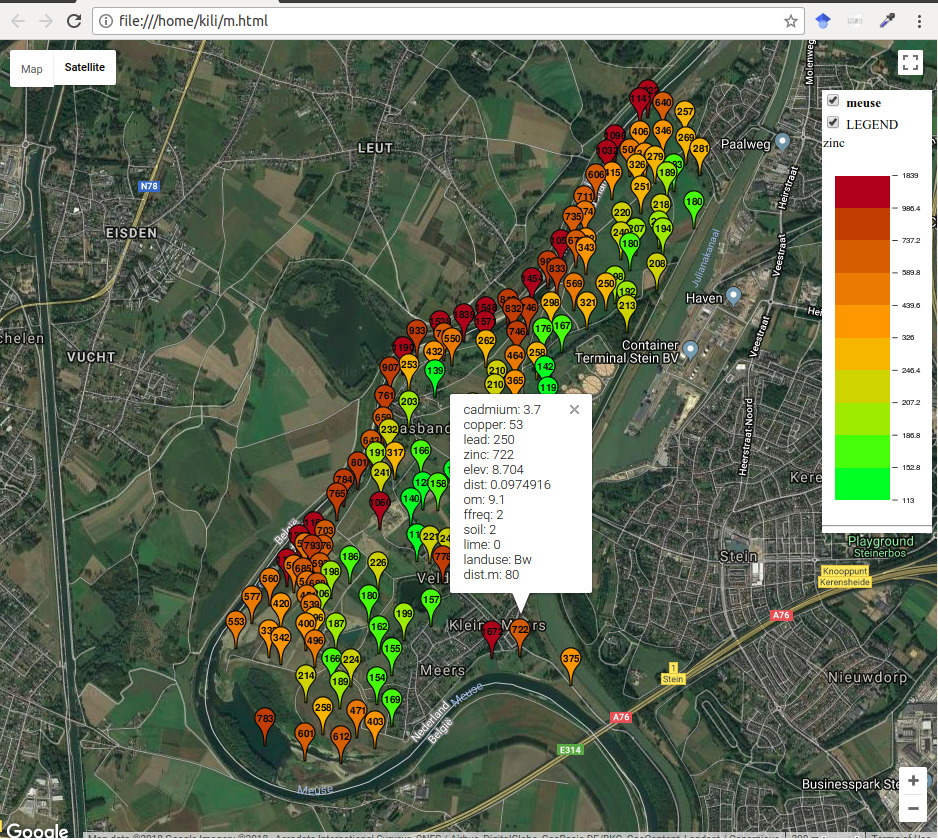Uncheck the meuse layer checkbox
This screenshot has width=938, height=840.
832,101
